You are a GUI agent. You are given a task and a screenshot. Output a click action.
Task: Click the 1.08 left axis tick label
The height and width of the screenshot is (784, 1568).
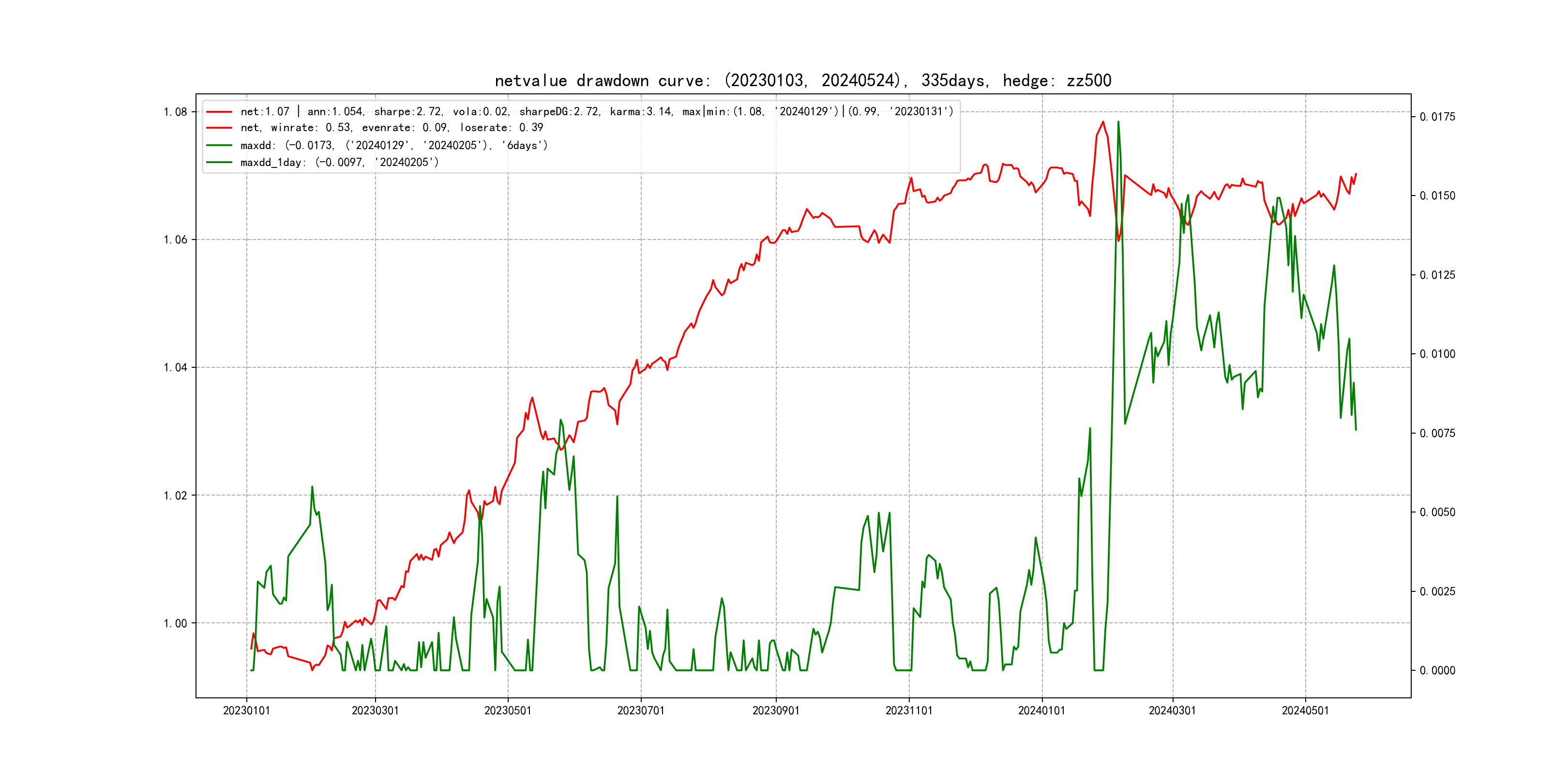pyautogui.click(x=175, y=112)
